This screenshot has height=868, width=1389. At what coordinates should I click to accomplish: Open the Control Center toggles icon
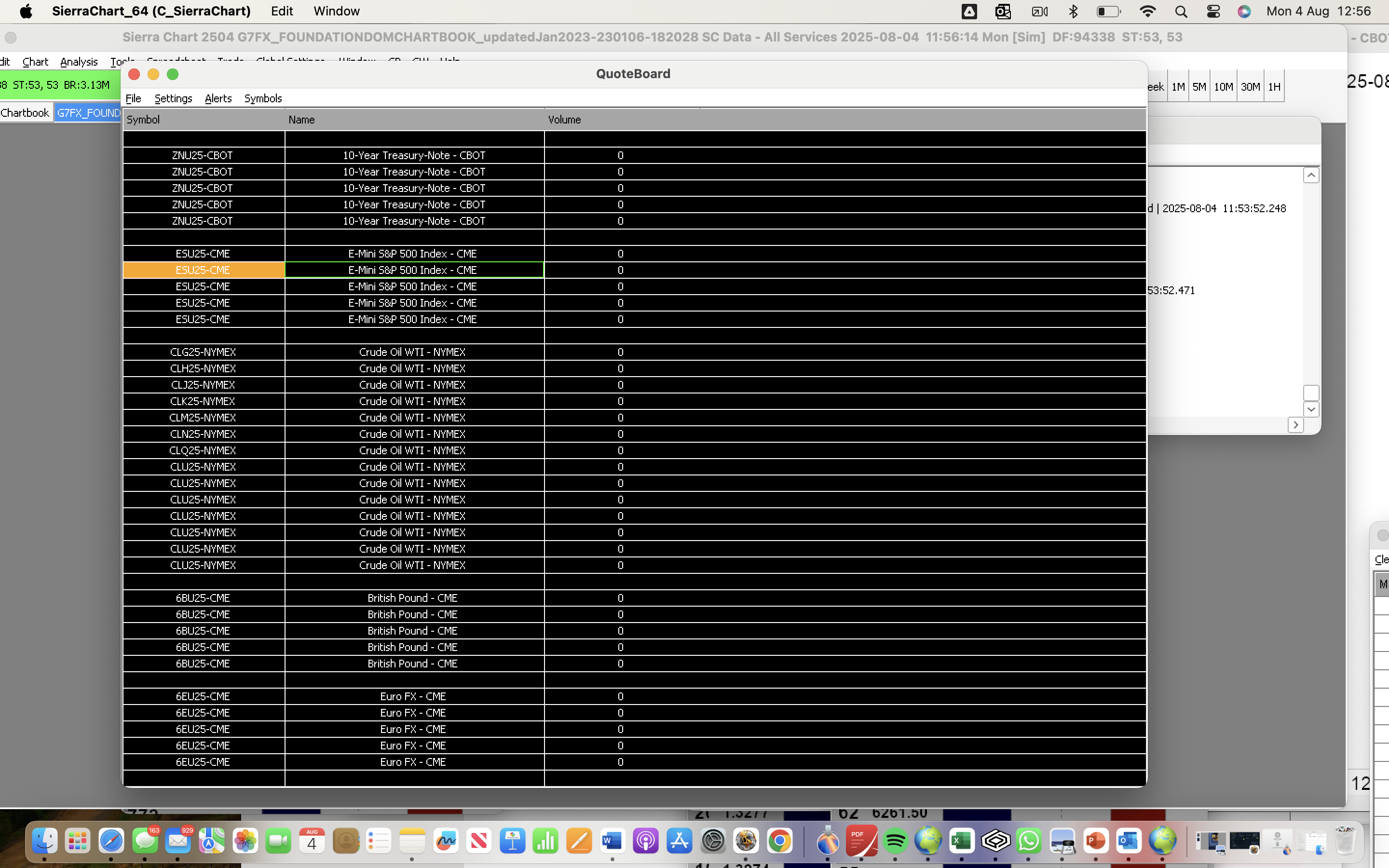pyautogui.click(x=1213, y=12)
